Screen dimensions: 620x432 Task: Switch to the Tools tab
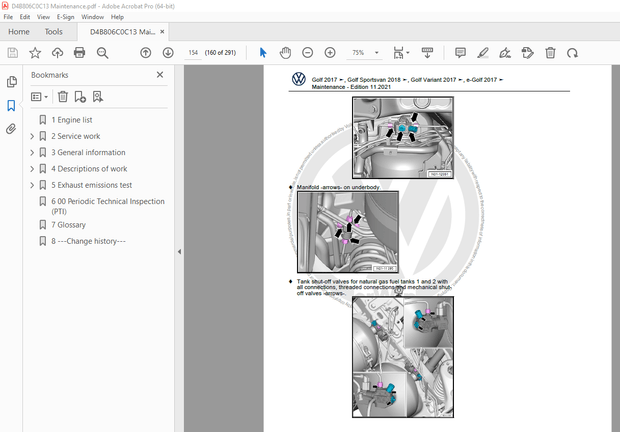coord(53,32)
